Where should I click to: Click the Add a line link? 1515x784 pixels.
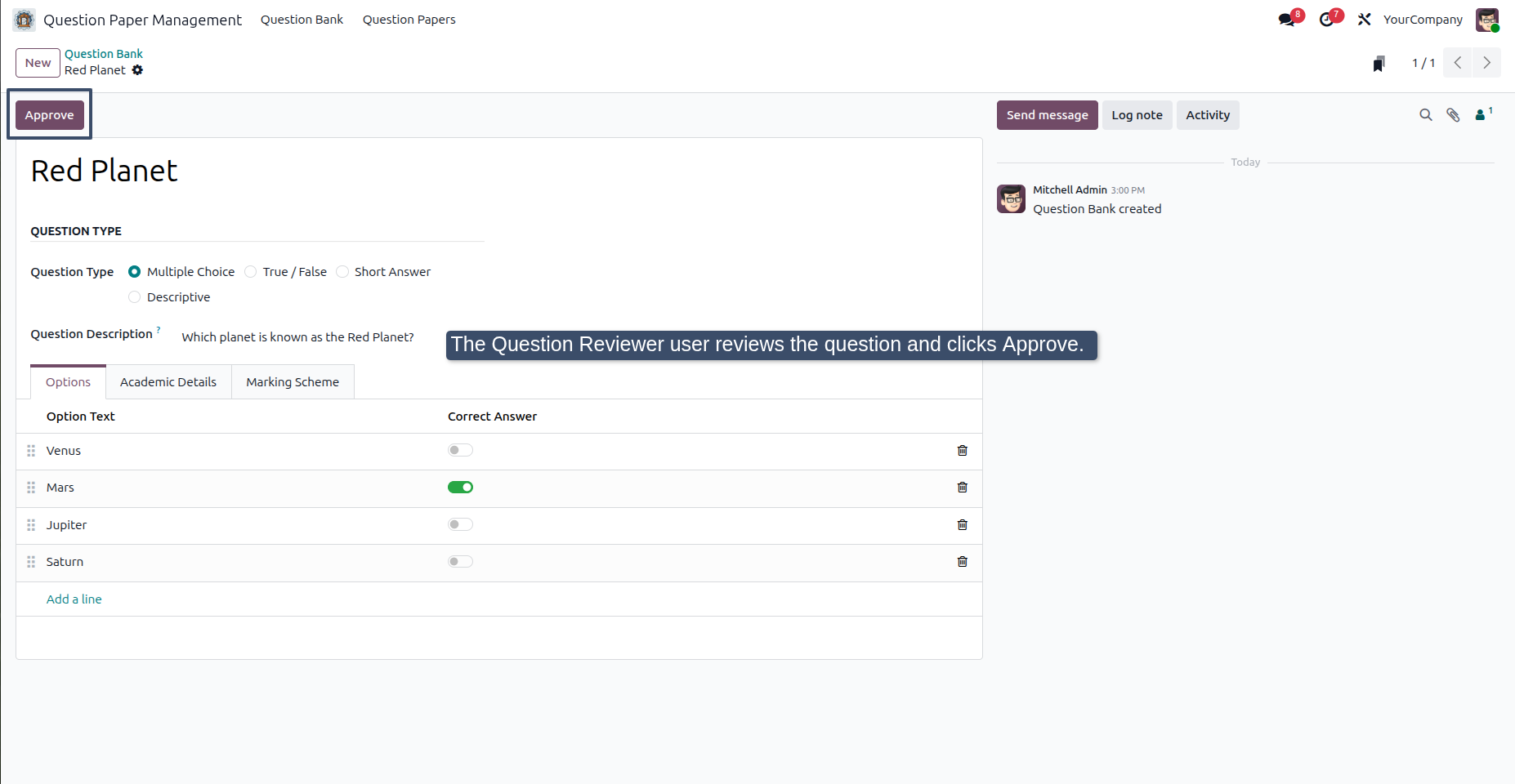click(x=74, y=599)
